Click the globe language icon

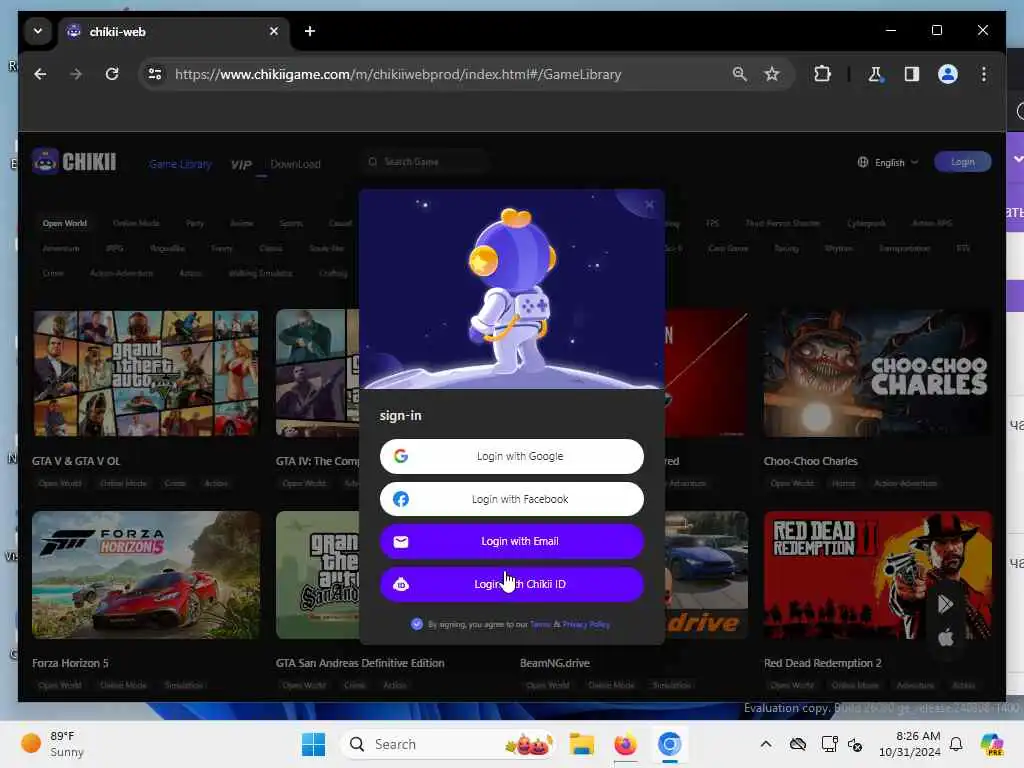[x=863, y=162]
